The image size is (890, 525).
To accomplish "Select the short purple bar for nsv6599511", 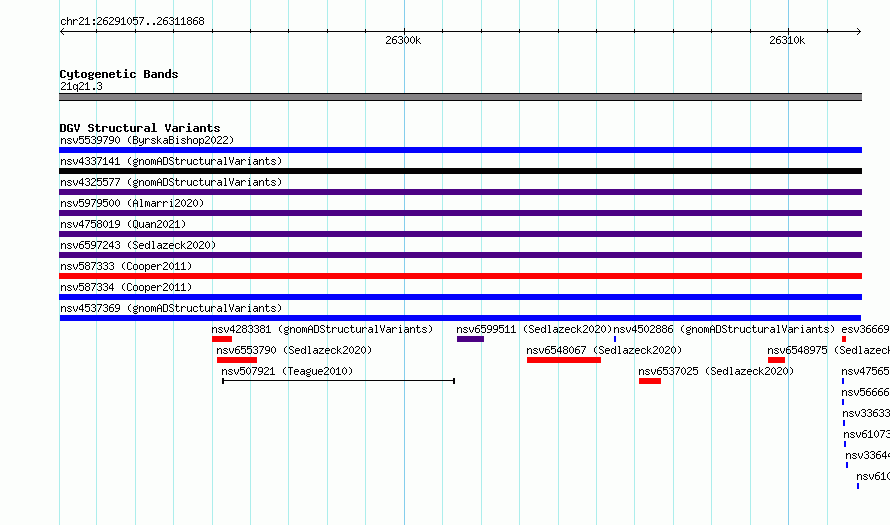I will [471, 339].
